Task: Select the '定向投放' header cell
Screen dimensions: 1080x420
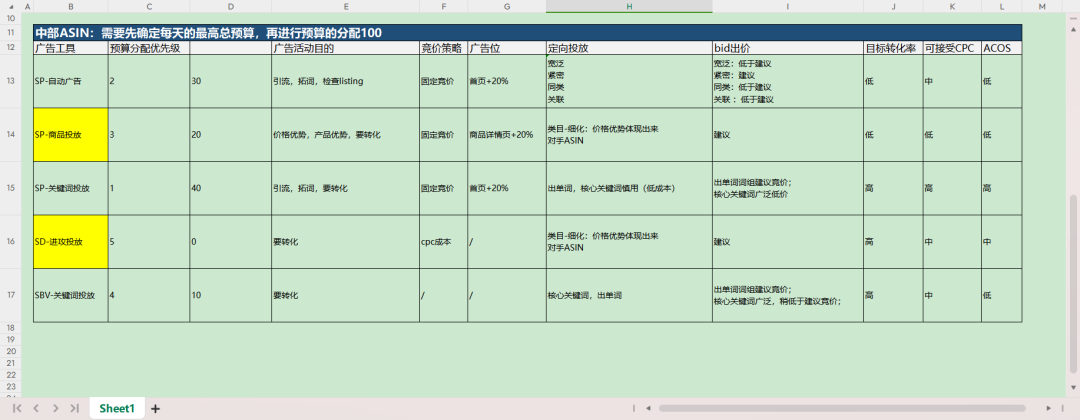Action: pyautogui.click(x=630, y=48)
